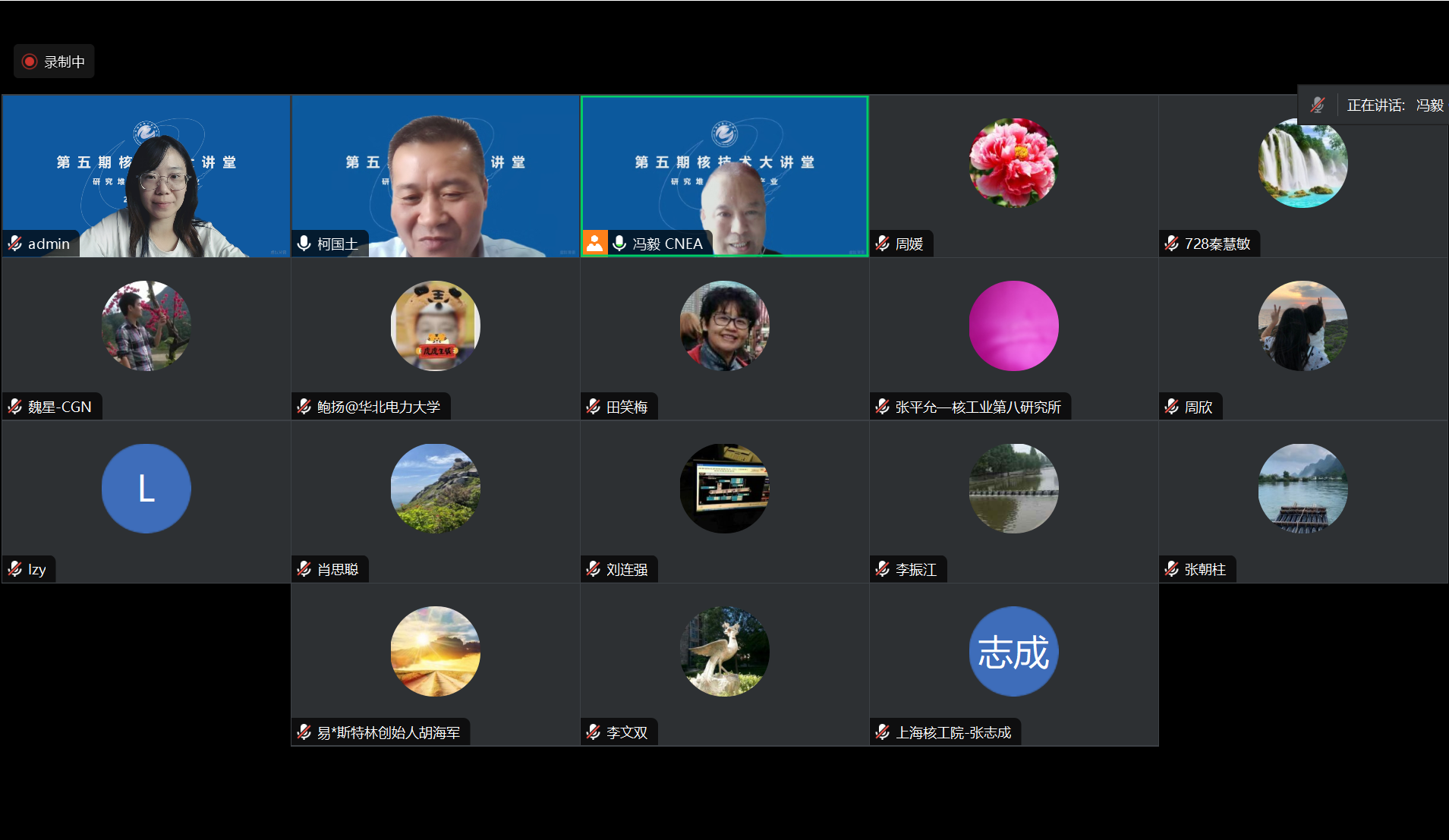Viewport: 1449px width, 840px height.
Task: Click the active microphone icon for 冯毅 CNEA
Action: click(x=619, y=244)
